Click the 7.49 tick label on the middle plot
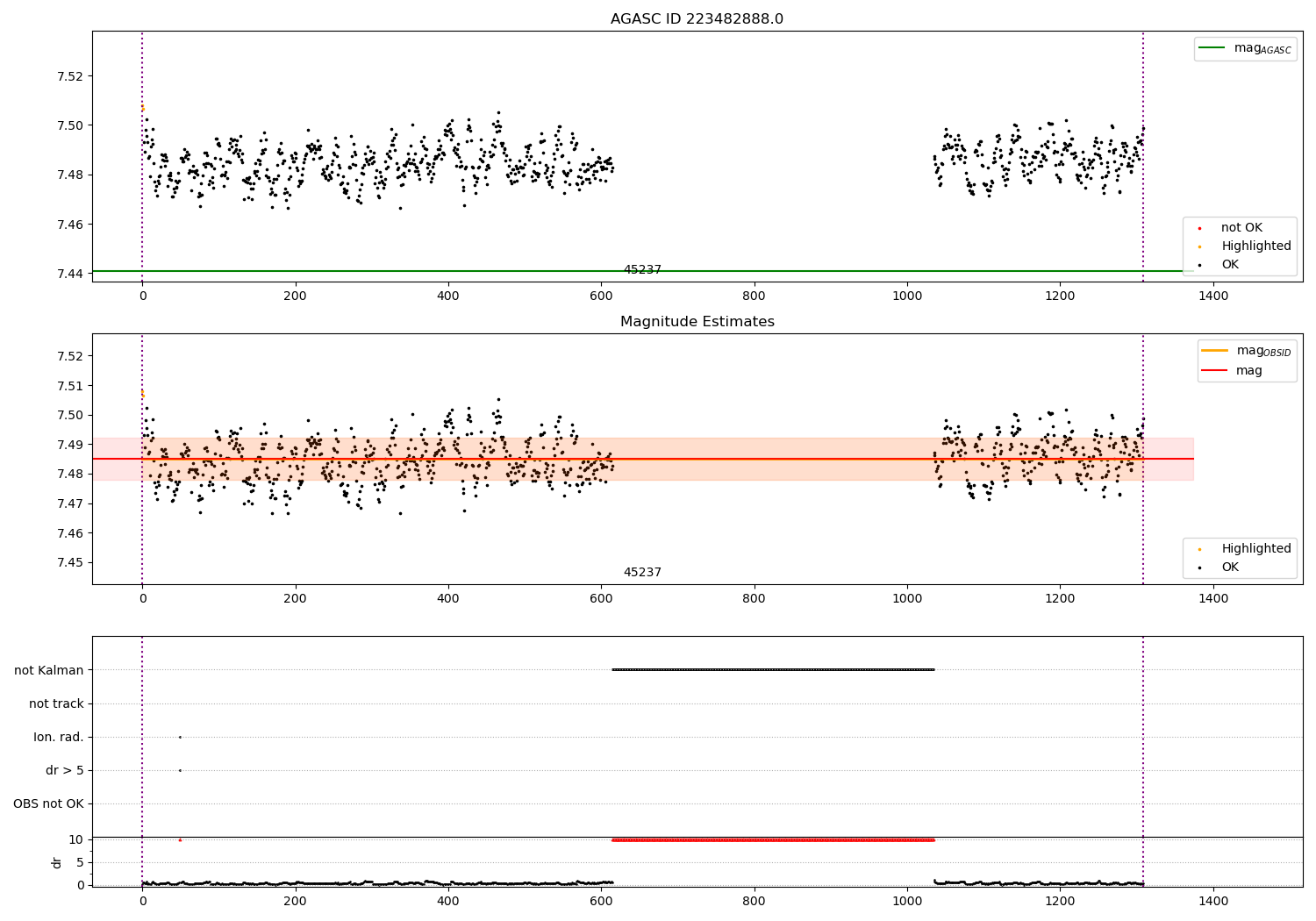Image resolution: width=1316 pixels, height=921 pixels. coord(68,445)
